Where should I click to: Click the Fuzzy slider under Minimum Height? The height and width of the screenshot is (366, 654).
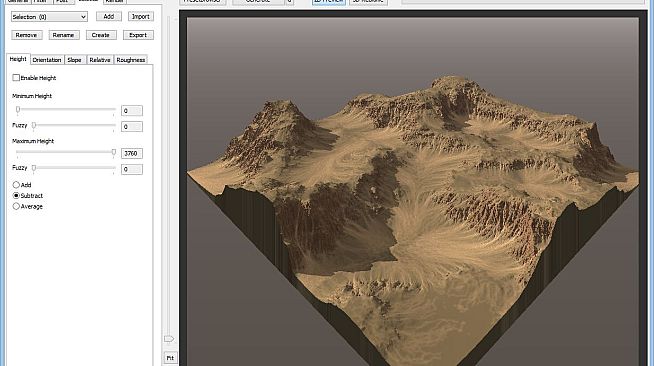(34, 125)
